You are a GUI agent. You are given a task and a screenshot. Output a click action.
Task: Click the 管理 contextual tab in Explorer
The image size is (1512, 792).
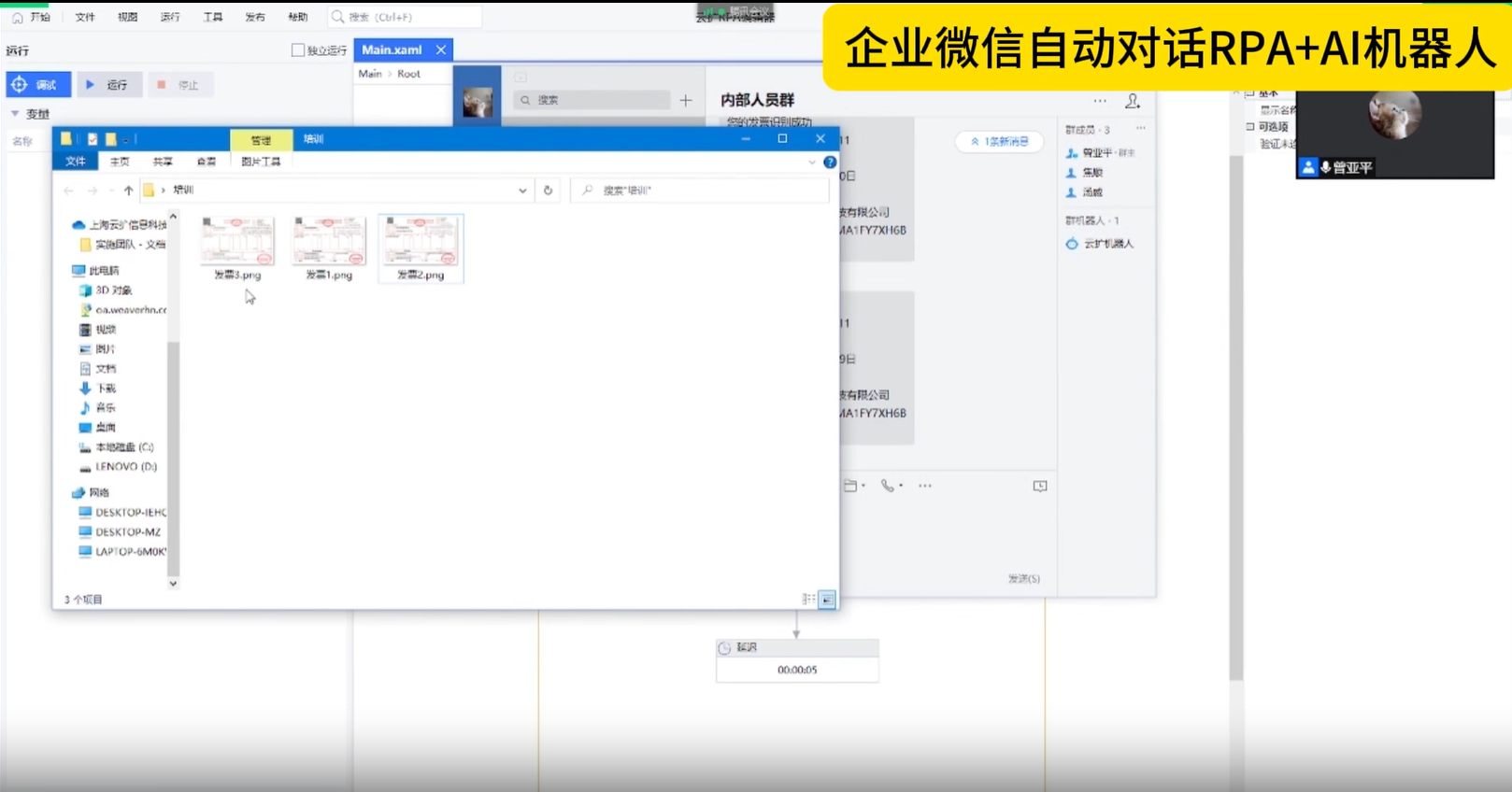coord(261,140)
